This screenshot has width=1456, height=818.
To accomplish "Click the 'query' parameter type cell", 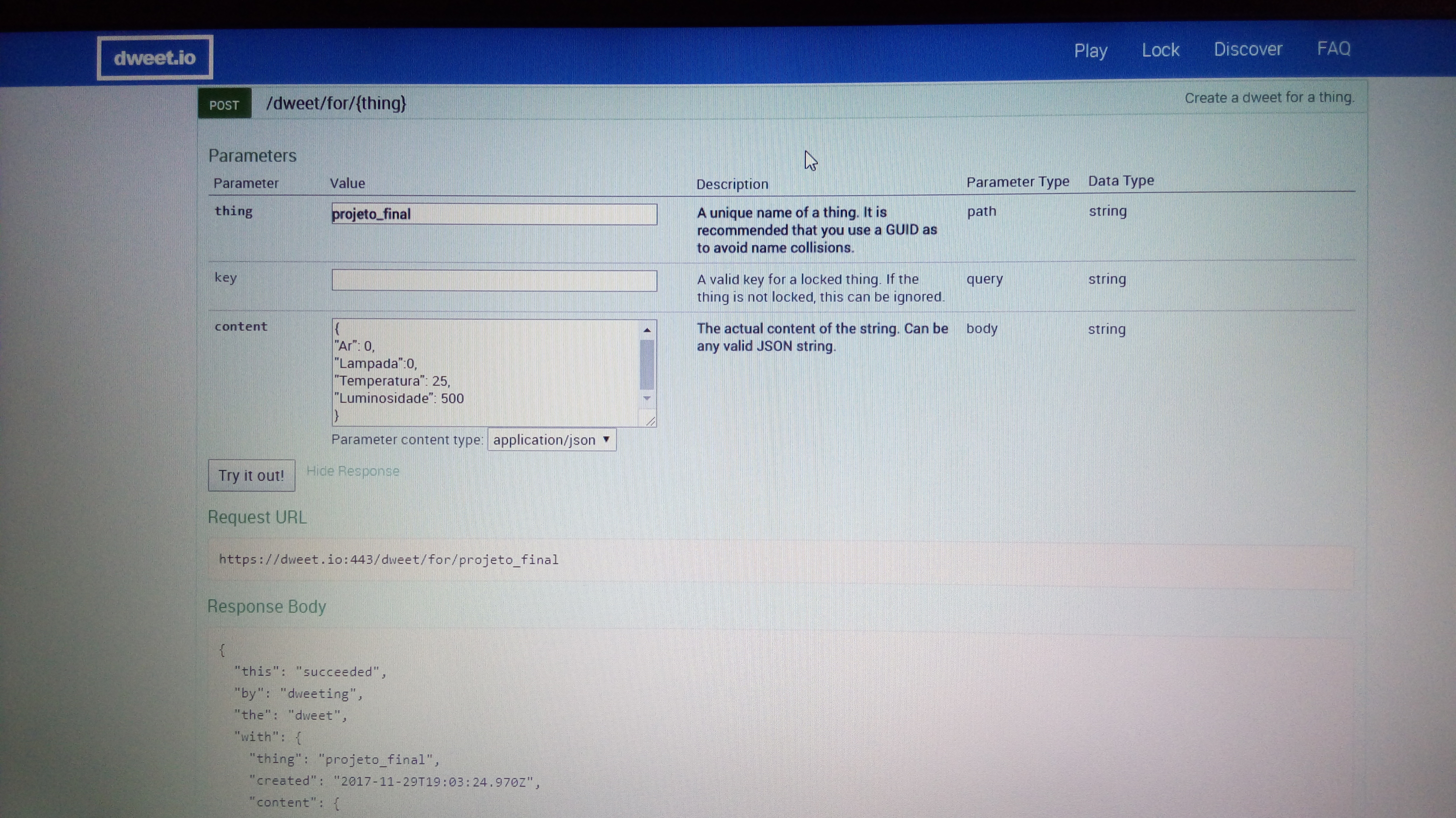I will click(985, 279).
